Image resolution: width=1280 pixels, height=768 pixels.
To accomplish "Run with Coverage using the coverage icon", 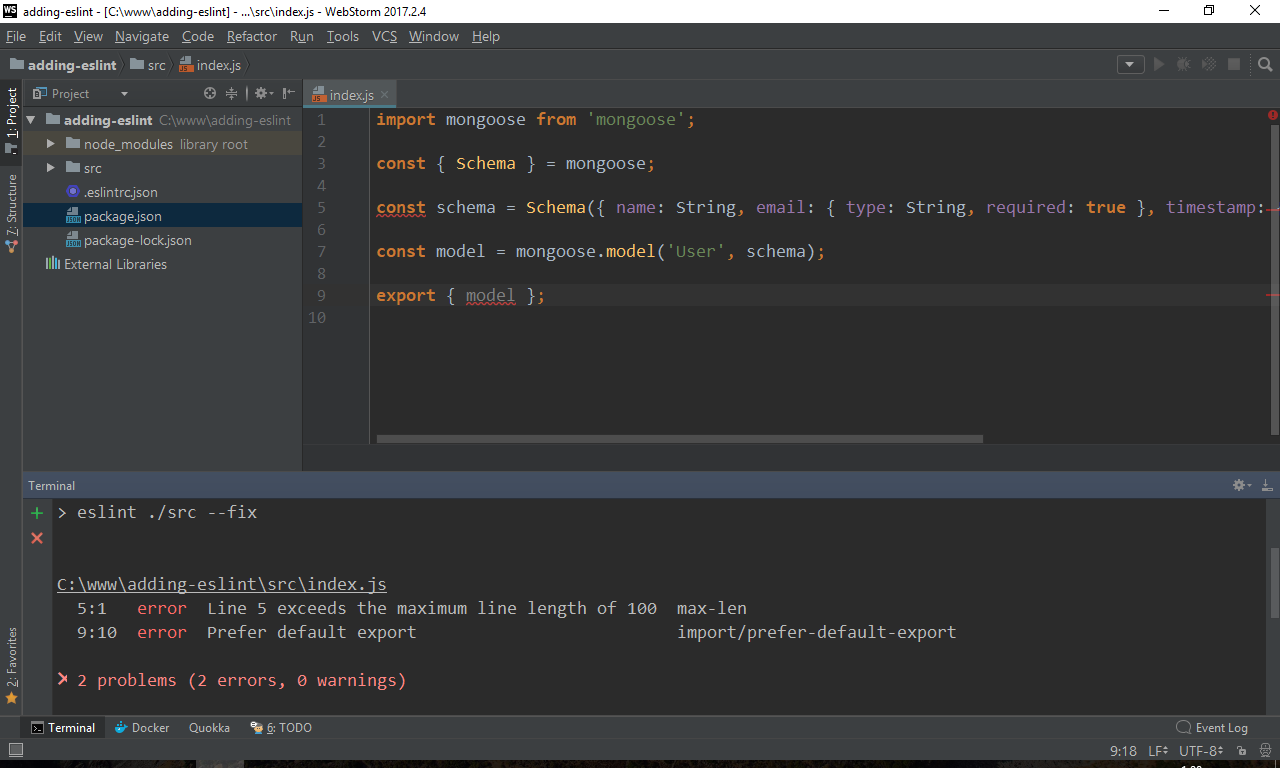I will (1209, 63).
